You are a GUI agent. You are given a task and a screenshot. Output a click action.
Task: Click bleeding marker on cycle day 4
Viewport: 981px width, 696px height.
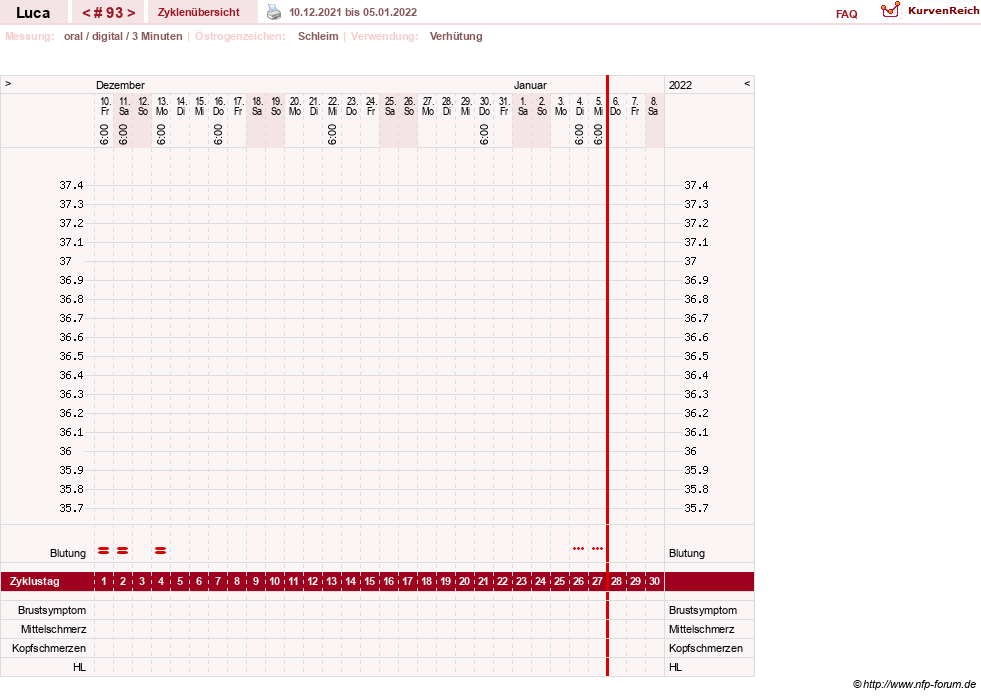[x=161, y=551]
